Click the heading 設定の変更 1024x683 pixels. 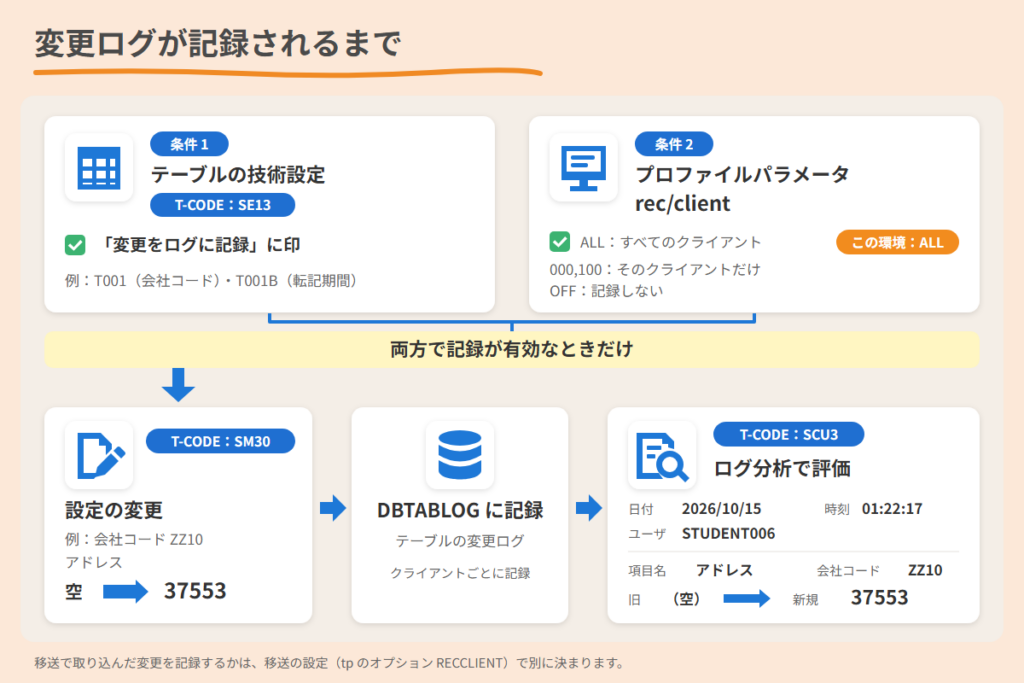click(x=114, y=510)
